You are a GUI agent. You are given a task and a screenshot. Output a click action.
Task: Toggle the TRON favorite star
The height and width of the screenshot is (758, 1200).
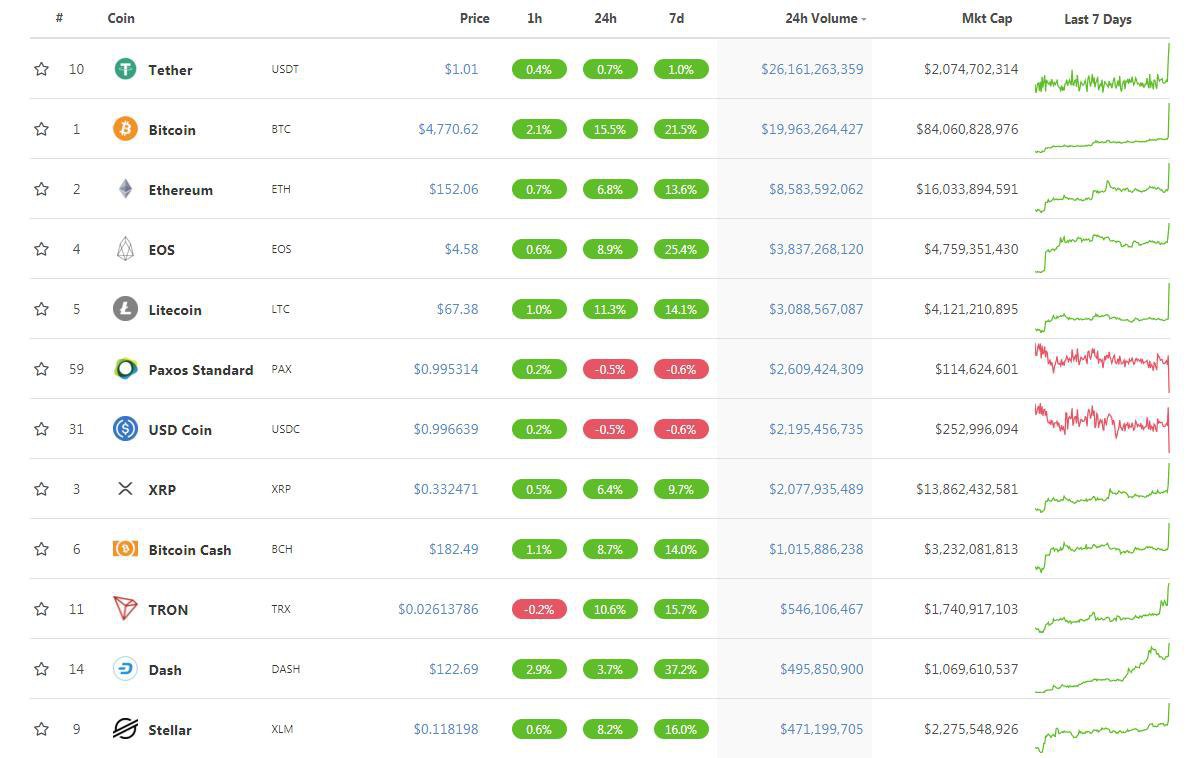pyautogui.click(x=41, y=609)
